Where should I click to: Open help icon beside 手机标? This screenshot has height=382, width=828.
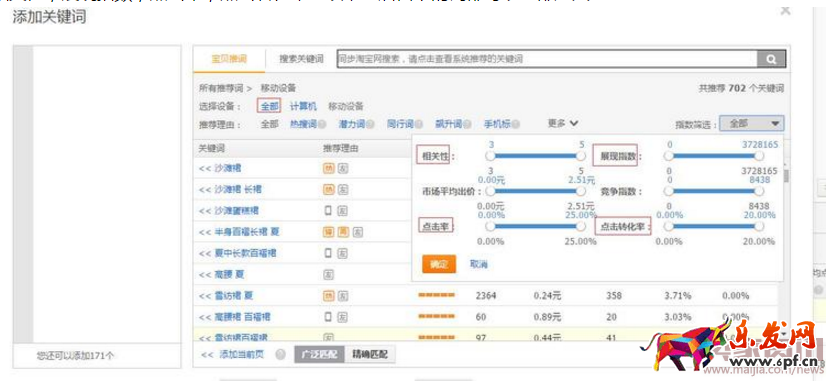515,124
